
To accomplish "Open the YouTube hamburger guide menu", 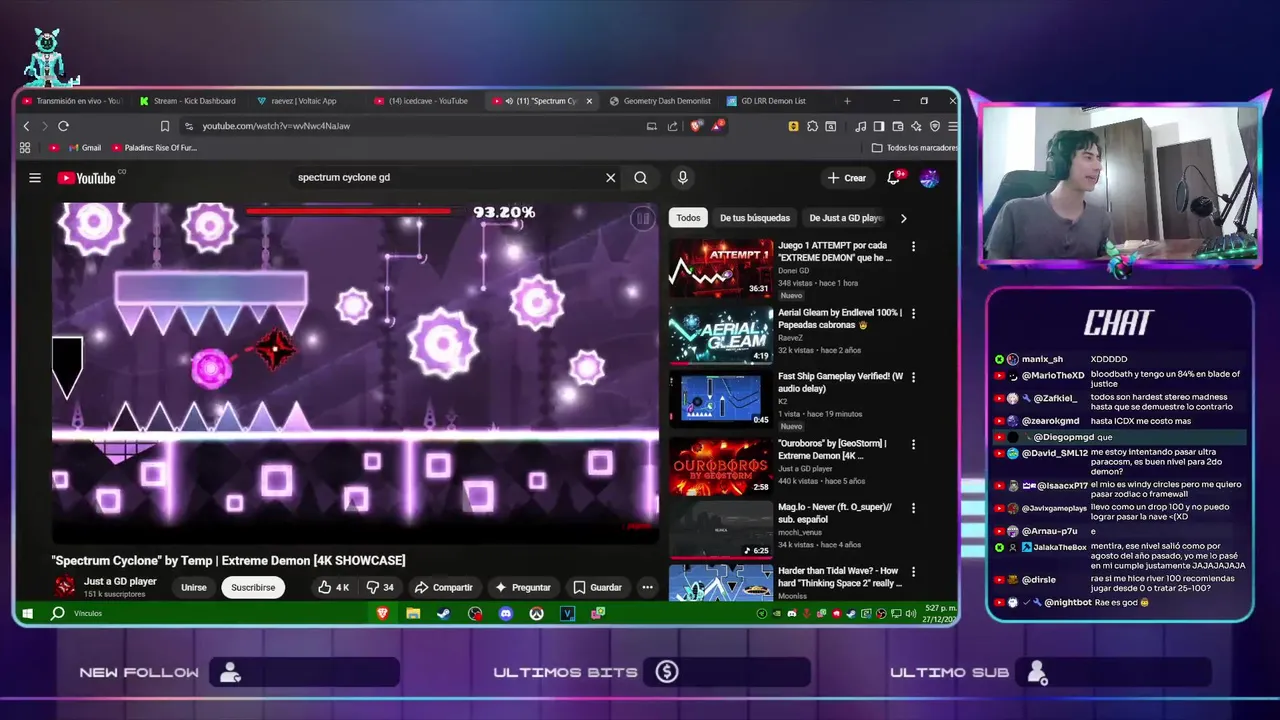I will pos(35,178).
